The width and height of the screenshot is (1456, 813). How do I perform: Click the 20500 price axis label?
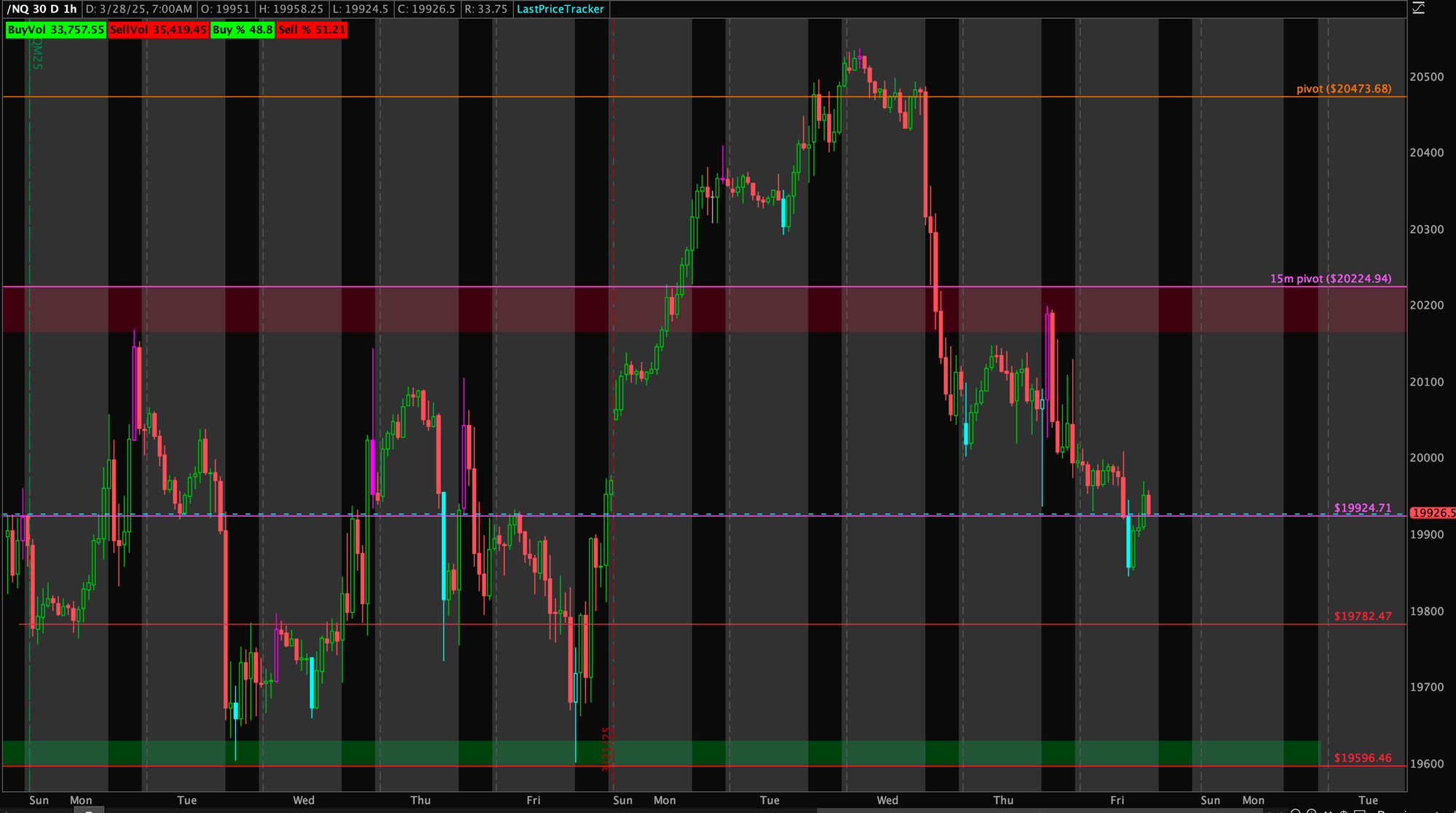(1427, 77)
